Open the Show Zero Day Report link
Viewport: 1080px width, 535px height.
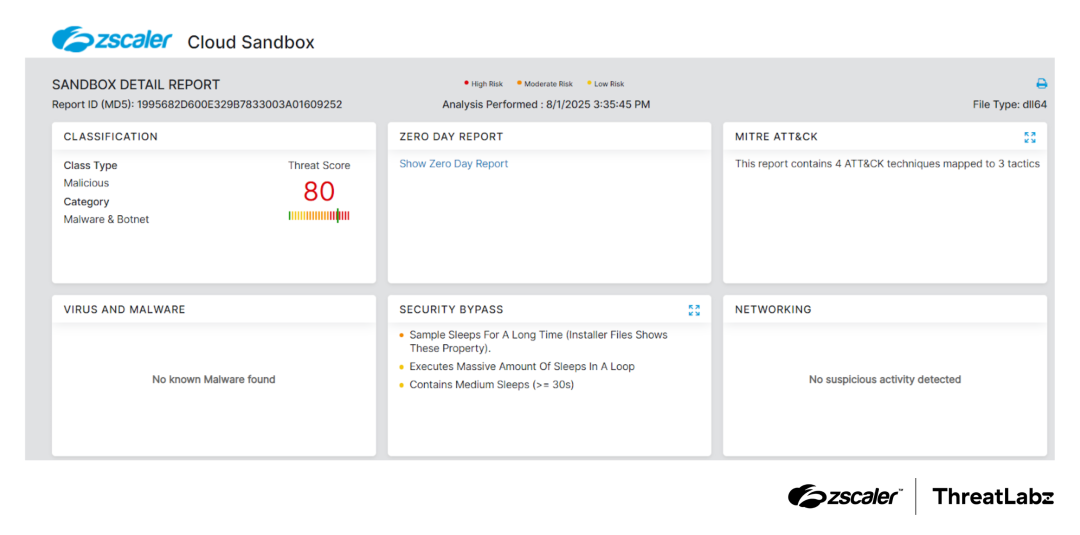[453, 164]
